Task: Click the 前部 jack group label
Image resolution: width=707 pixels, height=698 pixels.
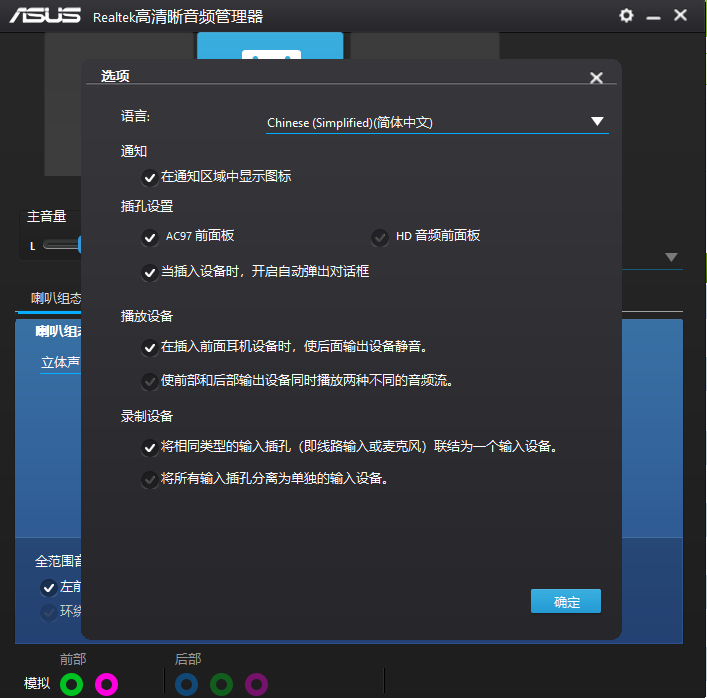Action: click(73, 659)
